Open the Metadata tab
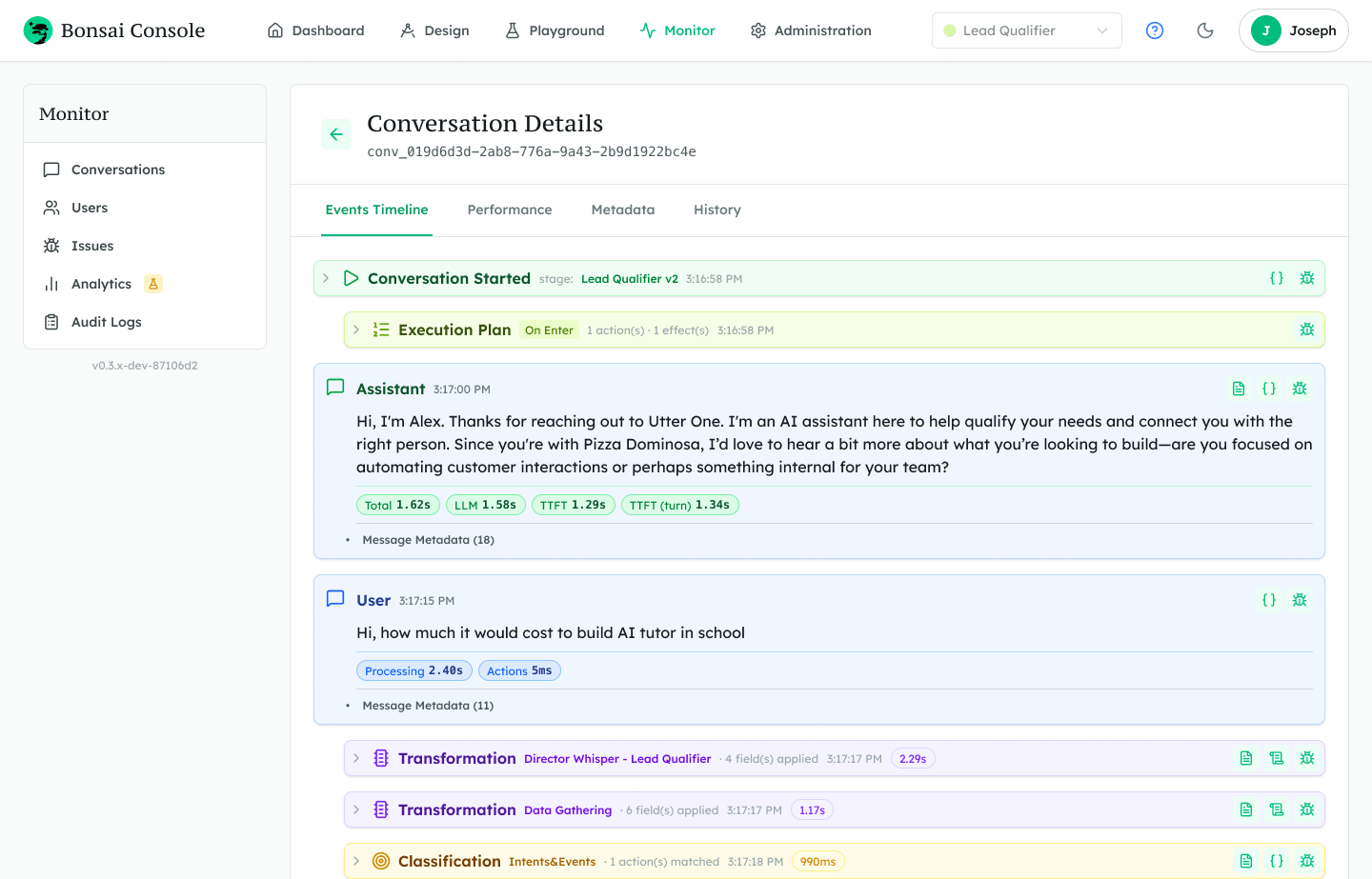 pyautogui.click(x=622, y=210)
